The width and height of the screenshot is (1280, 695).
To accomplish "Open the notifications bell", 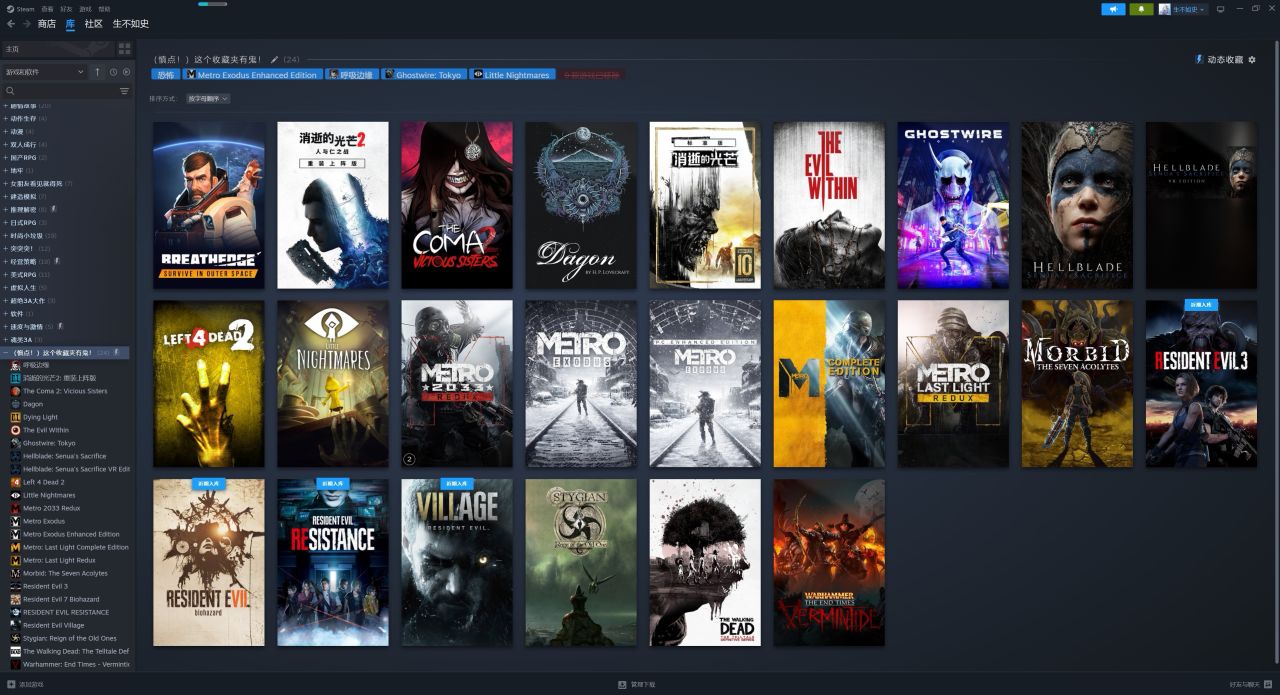I will click(1141, 9).
